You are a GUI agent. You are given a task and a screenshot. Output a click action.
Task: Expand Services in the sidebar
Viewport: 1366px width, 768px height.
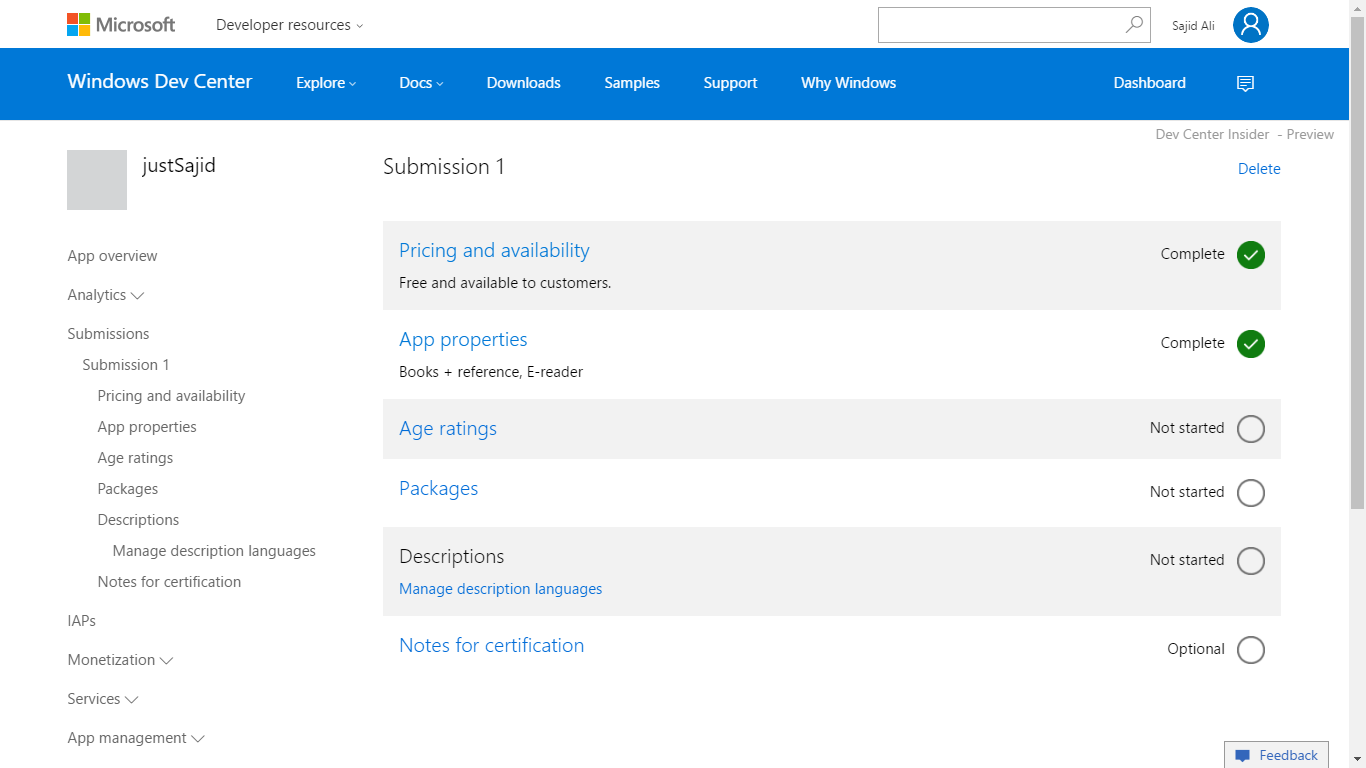point(103,699)
